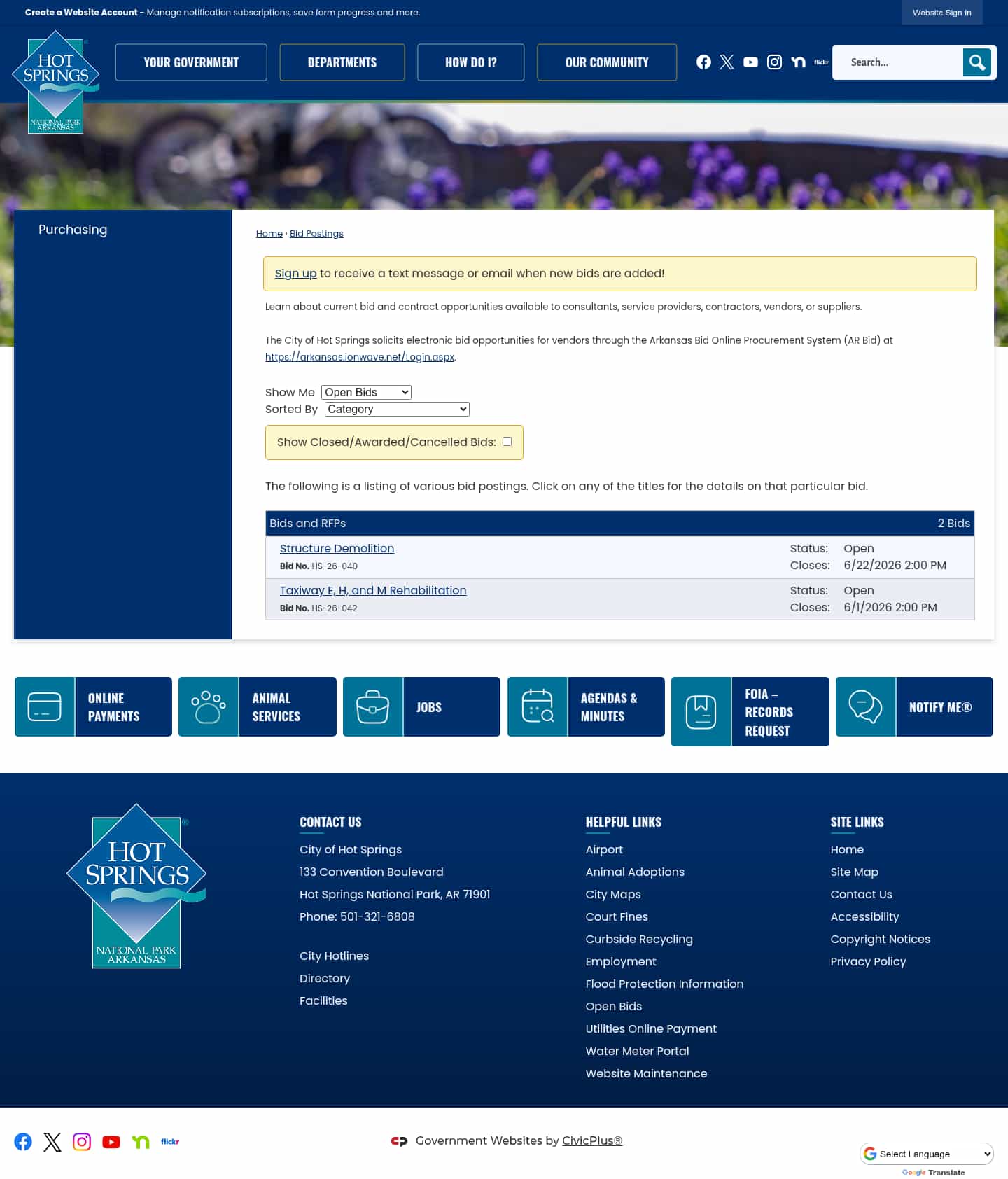Open Airport helpful link
1008x1179 pixels.
(604, 850)
